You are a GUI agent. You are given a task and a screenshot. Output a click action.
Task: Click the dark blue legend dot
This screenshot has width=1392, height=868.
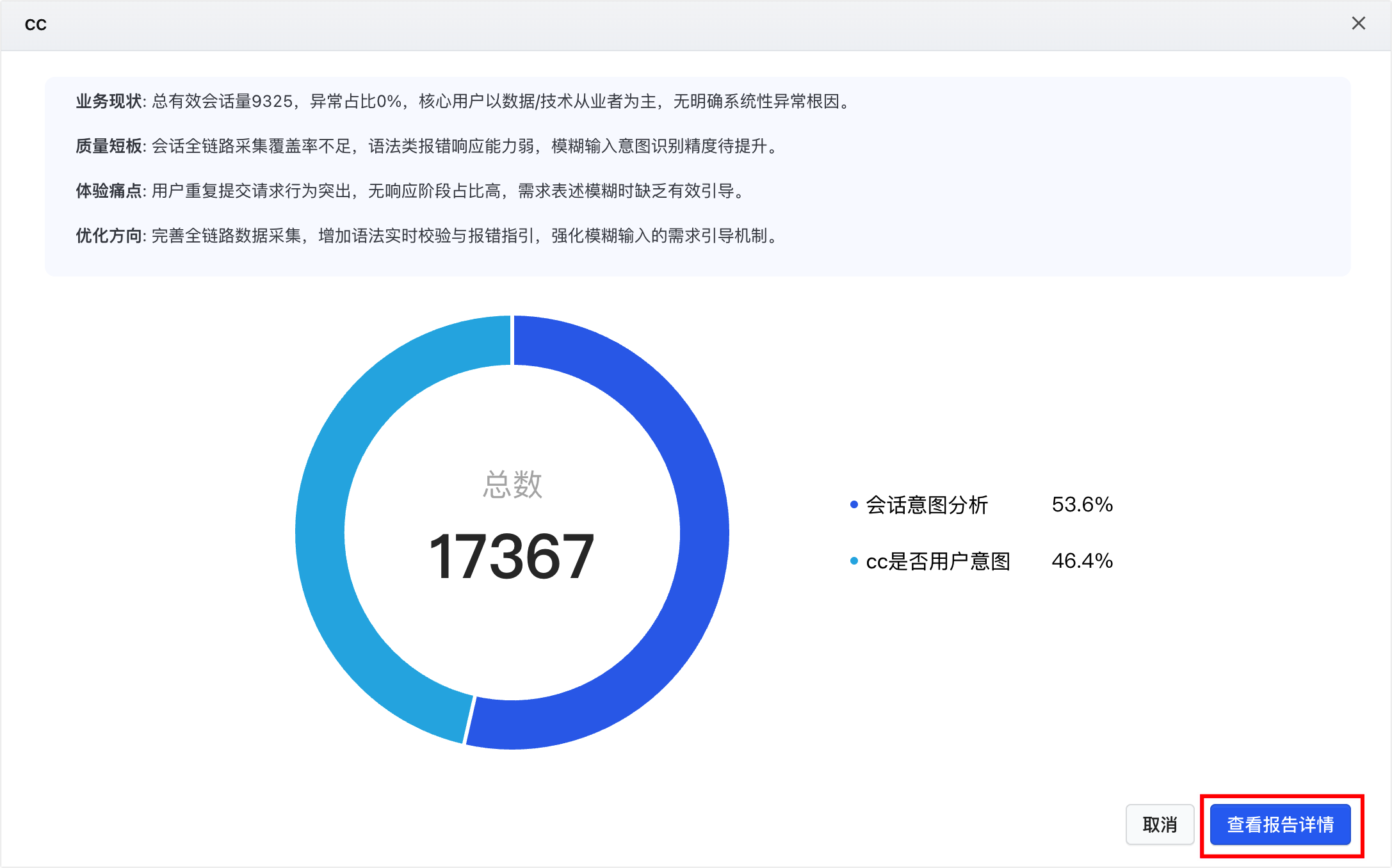click(x=854, y=505)
